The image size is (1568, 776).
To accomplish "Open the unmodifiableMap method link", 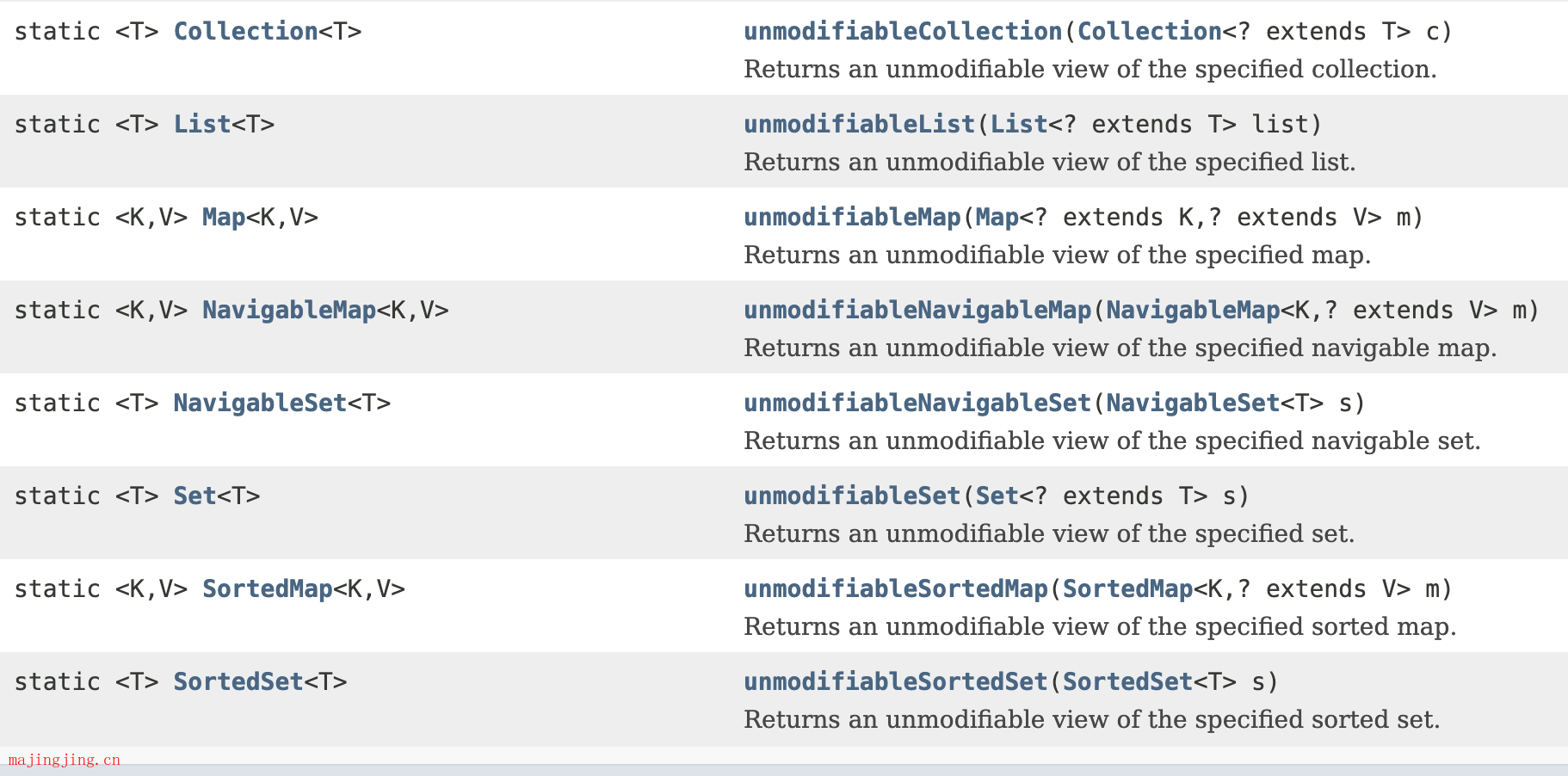I will click(852, 217).
